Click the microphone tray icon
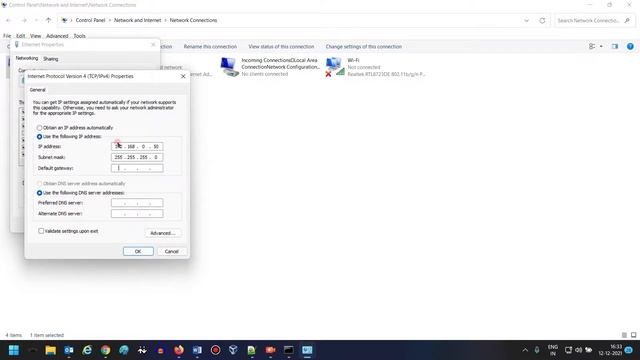Viewport: 640px width, 360px height. 537,350
